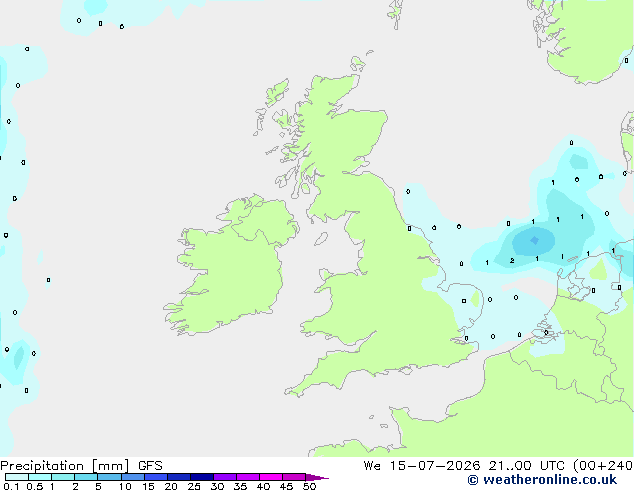Viewport: 634px width, 490px height.
Task: Select the 5–10 mm legend swatch
Action: click(x=109, y=477)
